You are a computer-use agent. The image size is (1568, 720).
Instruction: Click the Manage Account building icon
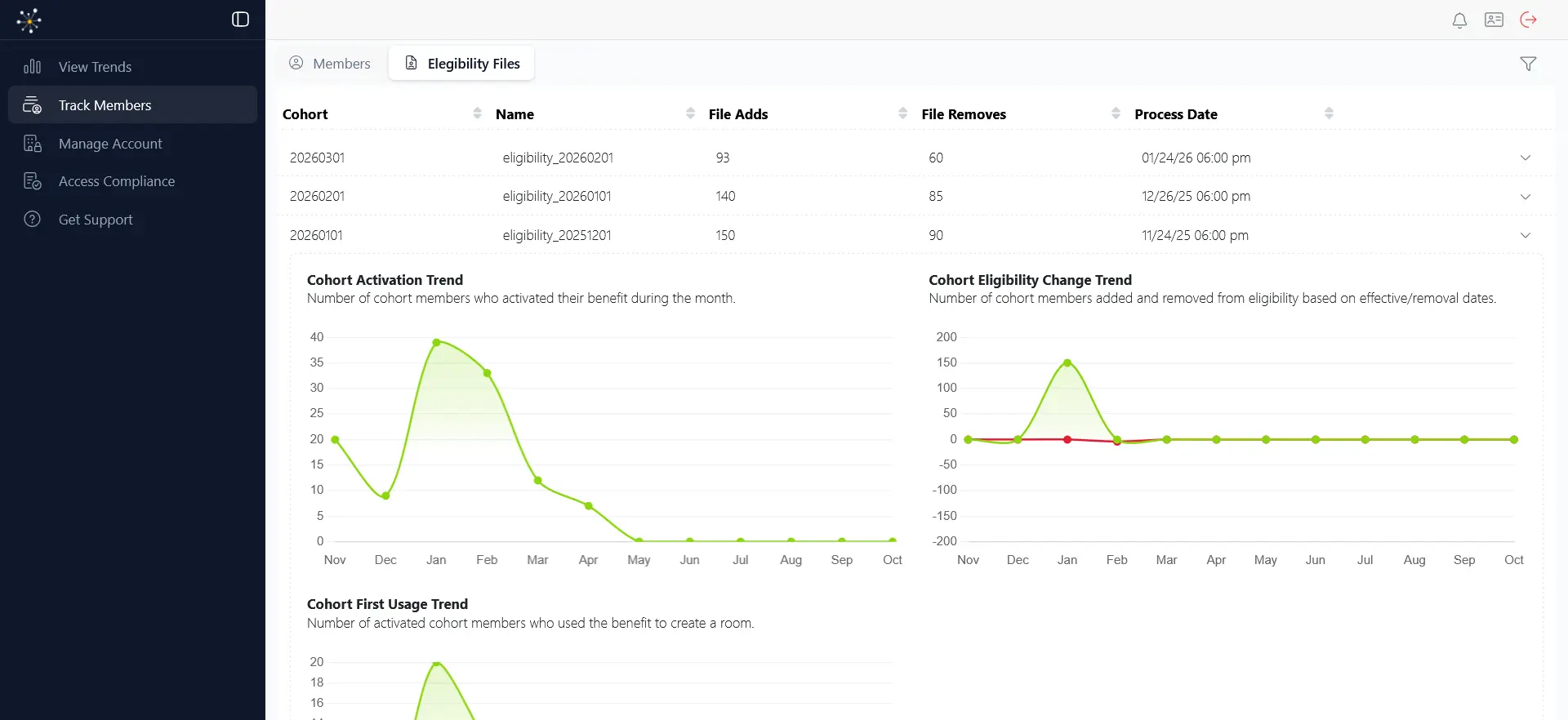click(x=33, y=144)
